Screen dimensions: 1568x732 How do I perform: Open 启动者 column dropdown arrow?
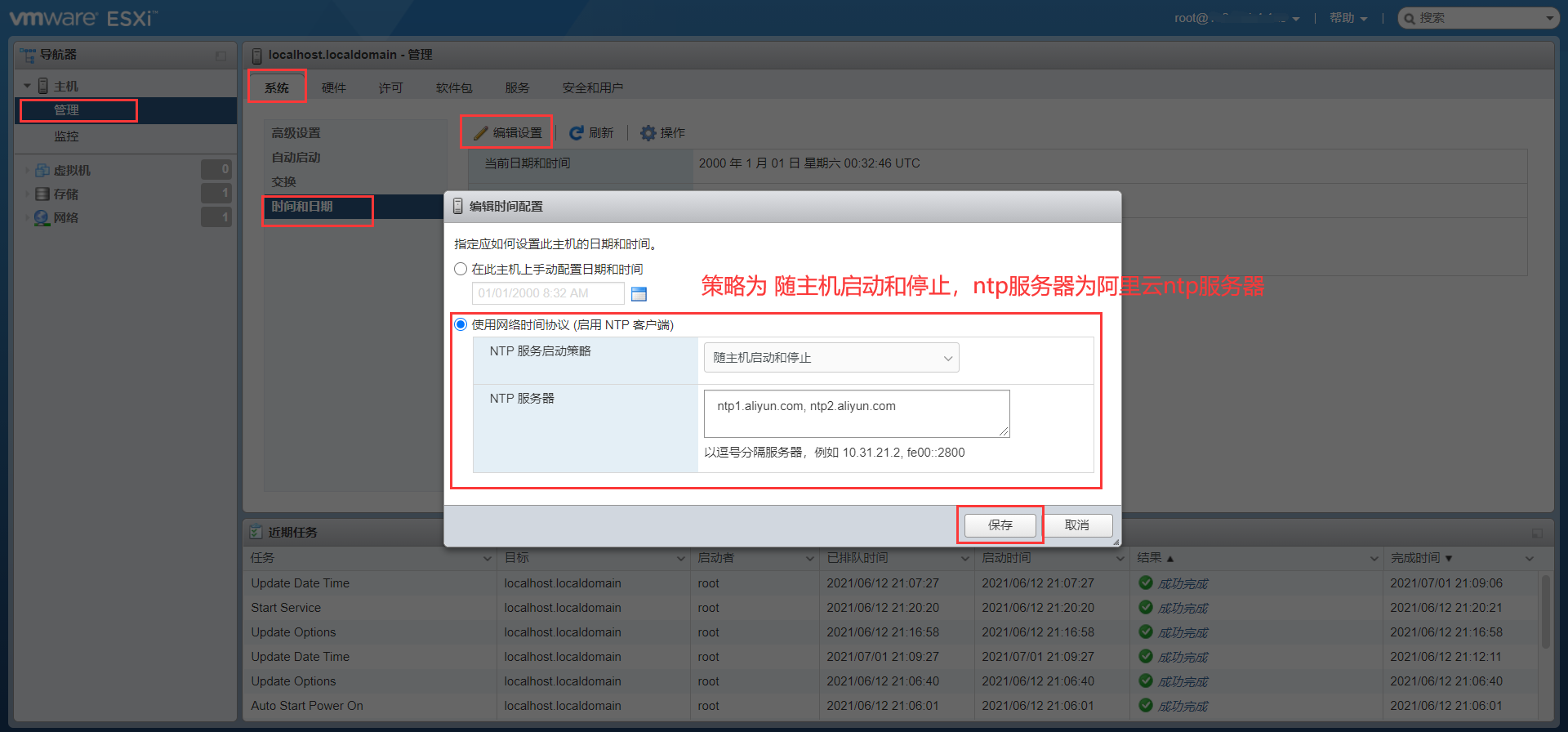click(810, 559)
